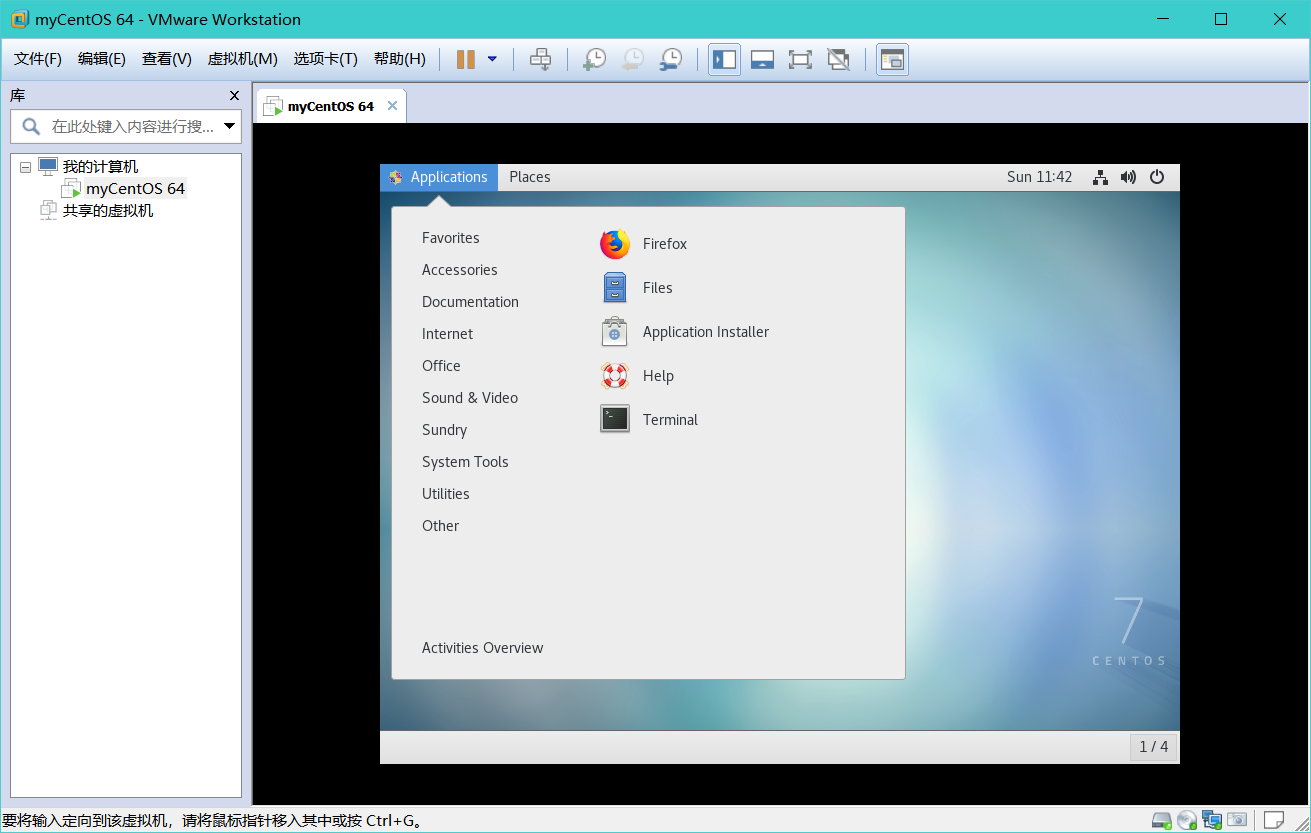This screenshot has height=833, width=1311.
Task: Select the Office category
Action: point(441,366)
